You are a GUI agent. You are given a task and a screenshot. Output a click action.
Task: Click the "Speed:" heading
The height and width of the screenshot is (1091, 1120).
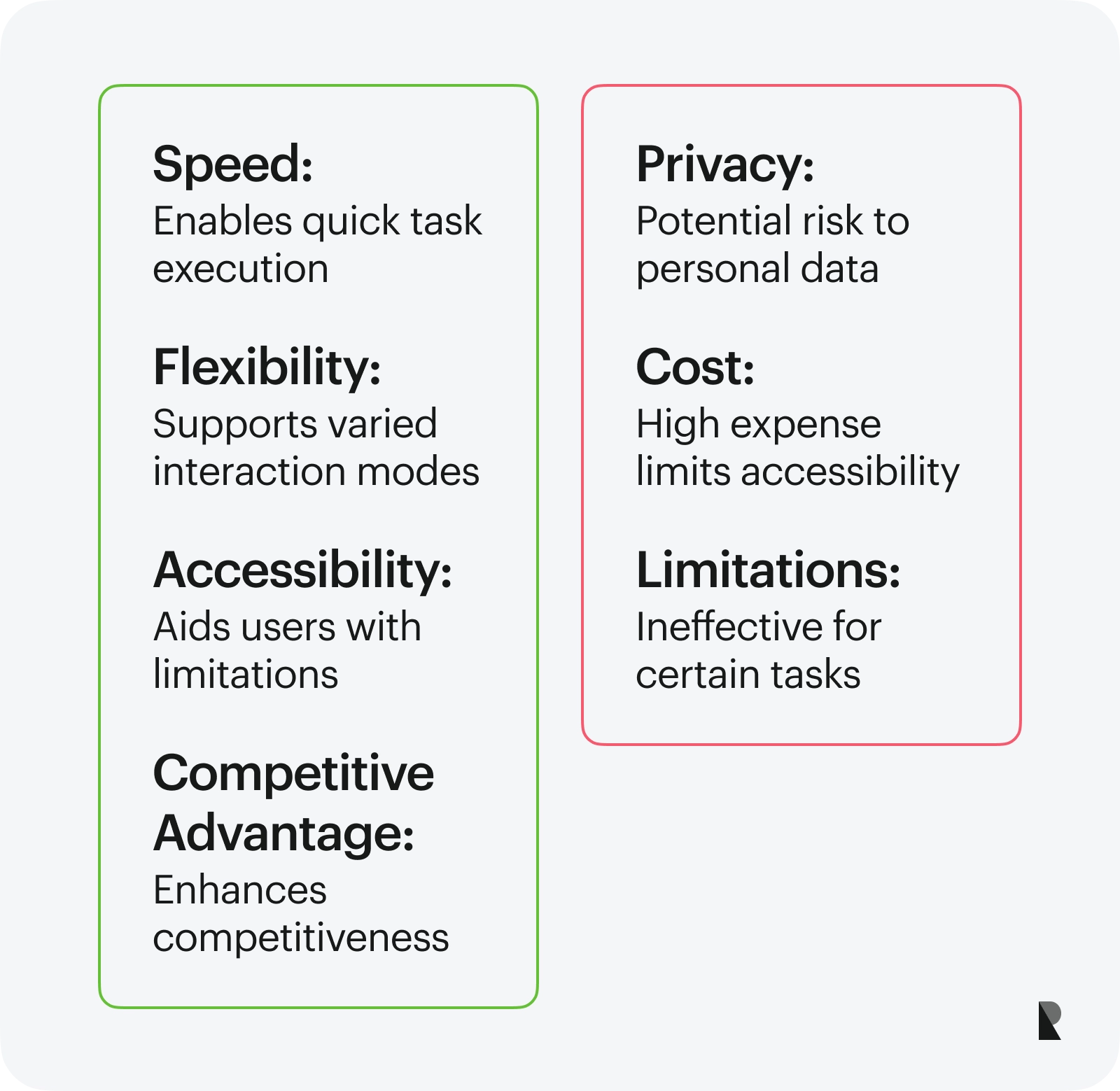(233, 164)
